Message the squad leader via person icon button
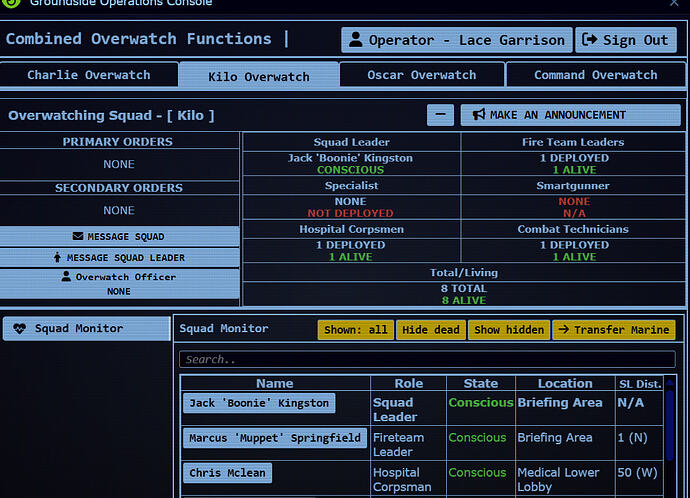Viewport: 690px width, 498px height. pyautogui.click(x=119, y=257)
